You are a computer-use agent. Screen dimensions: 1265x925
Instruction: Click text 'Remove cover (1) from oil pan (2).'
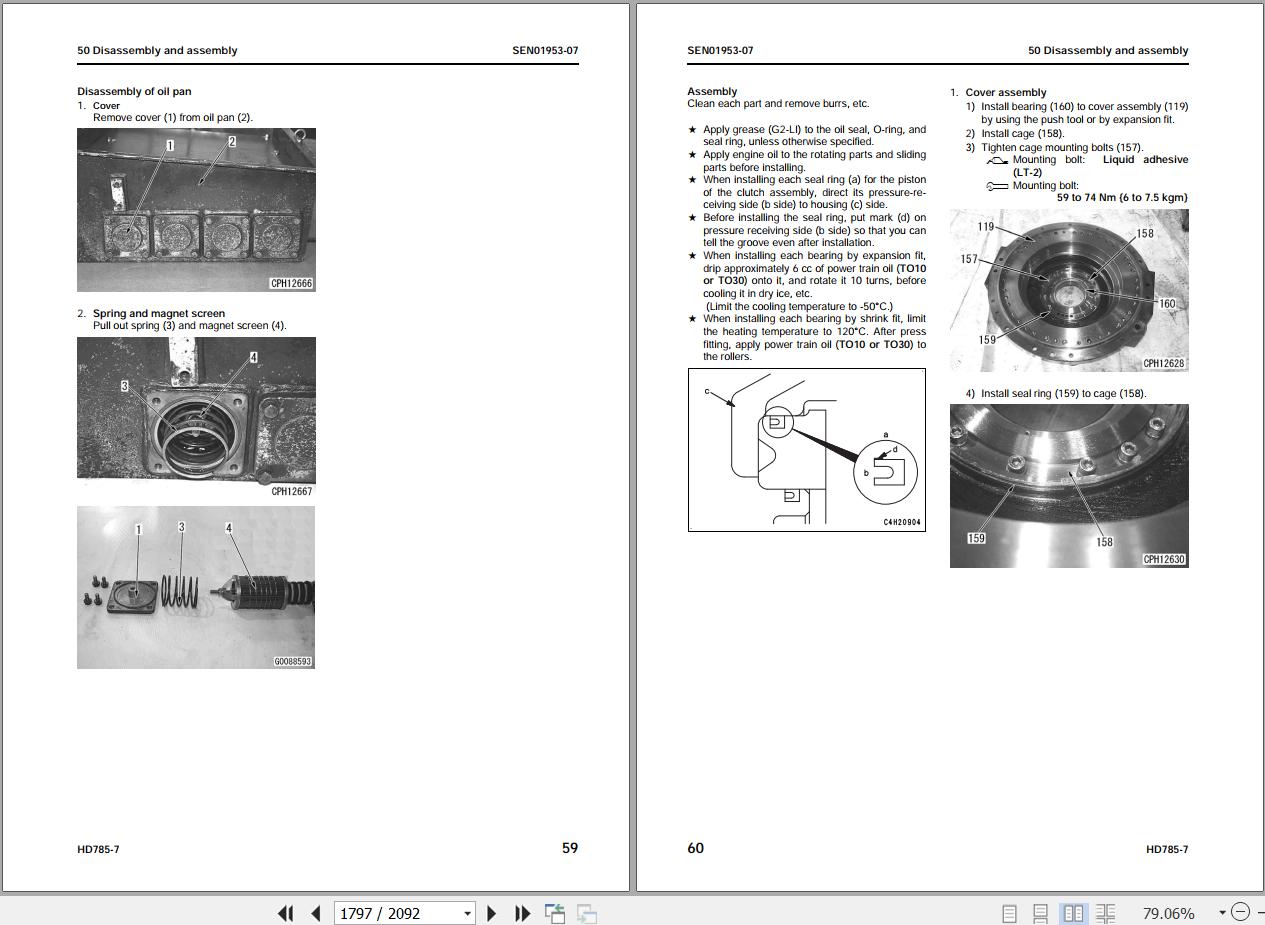click(x=173, y=117)
